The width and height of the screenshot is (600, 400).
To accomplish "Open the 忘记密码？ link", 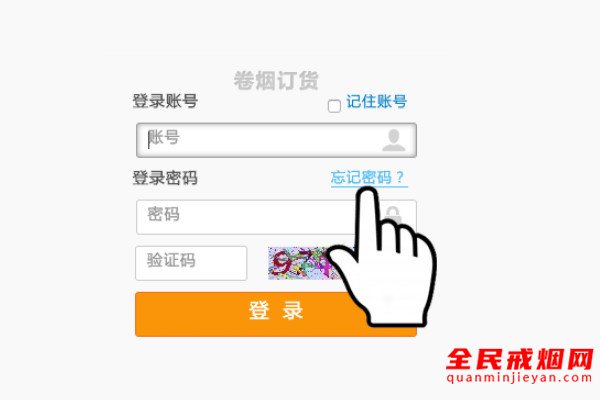I will point(369,178).
